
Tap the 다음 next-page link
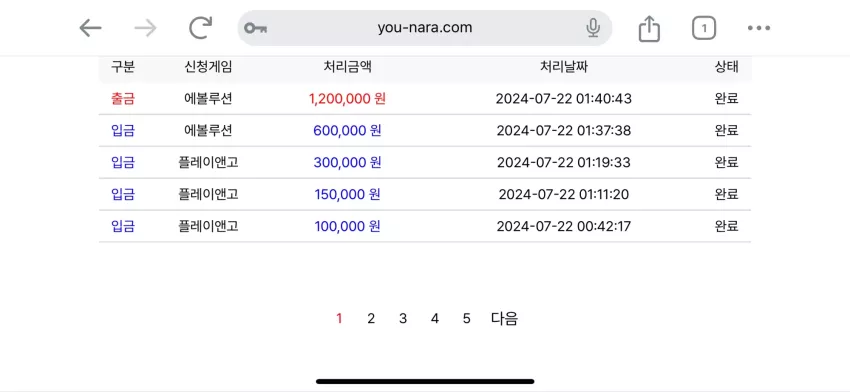click(505, 319)
